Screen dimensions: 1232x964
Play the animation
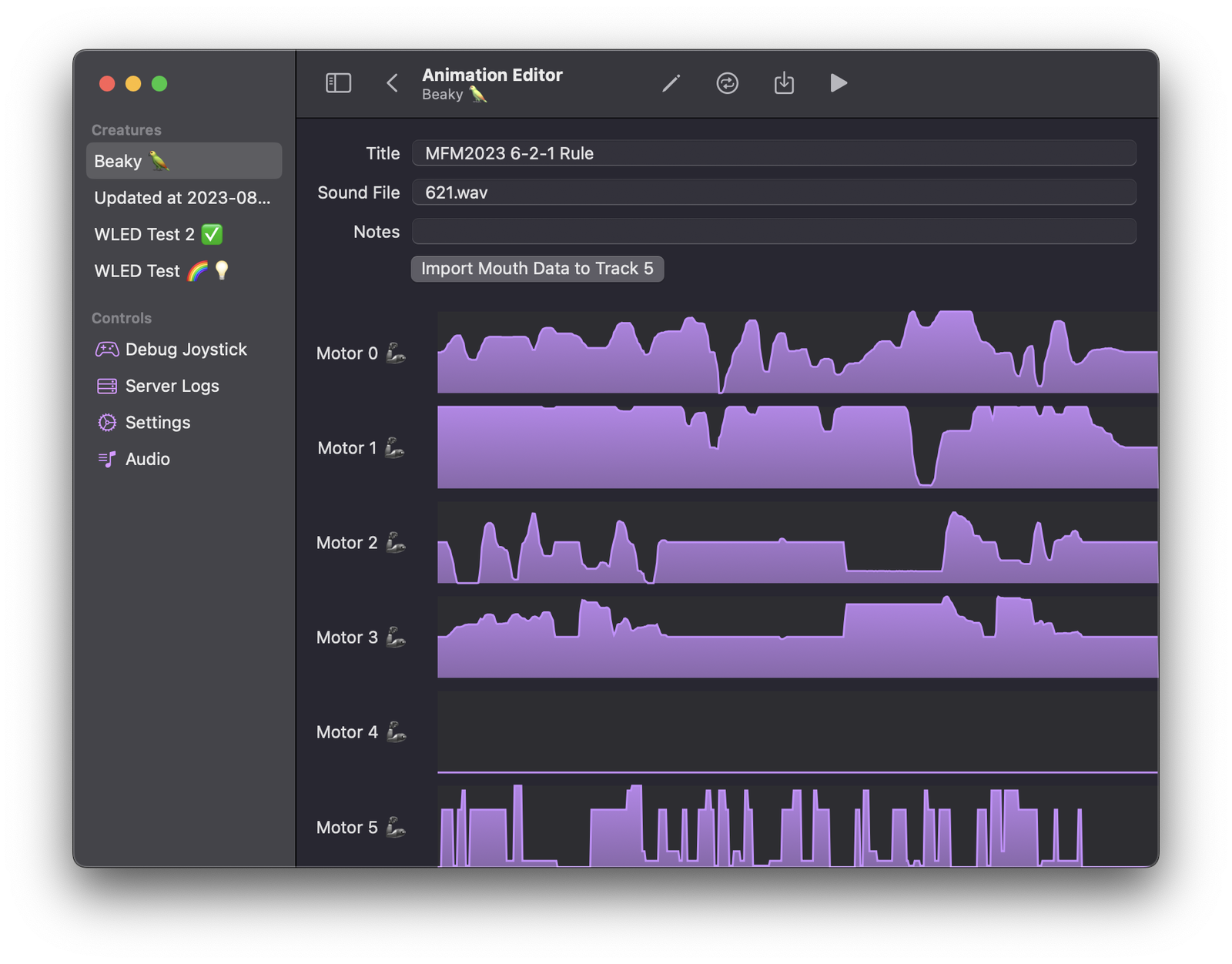[x=839, y=83]
